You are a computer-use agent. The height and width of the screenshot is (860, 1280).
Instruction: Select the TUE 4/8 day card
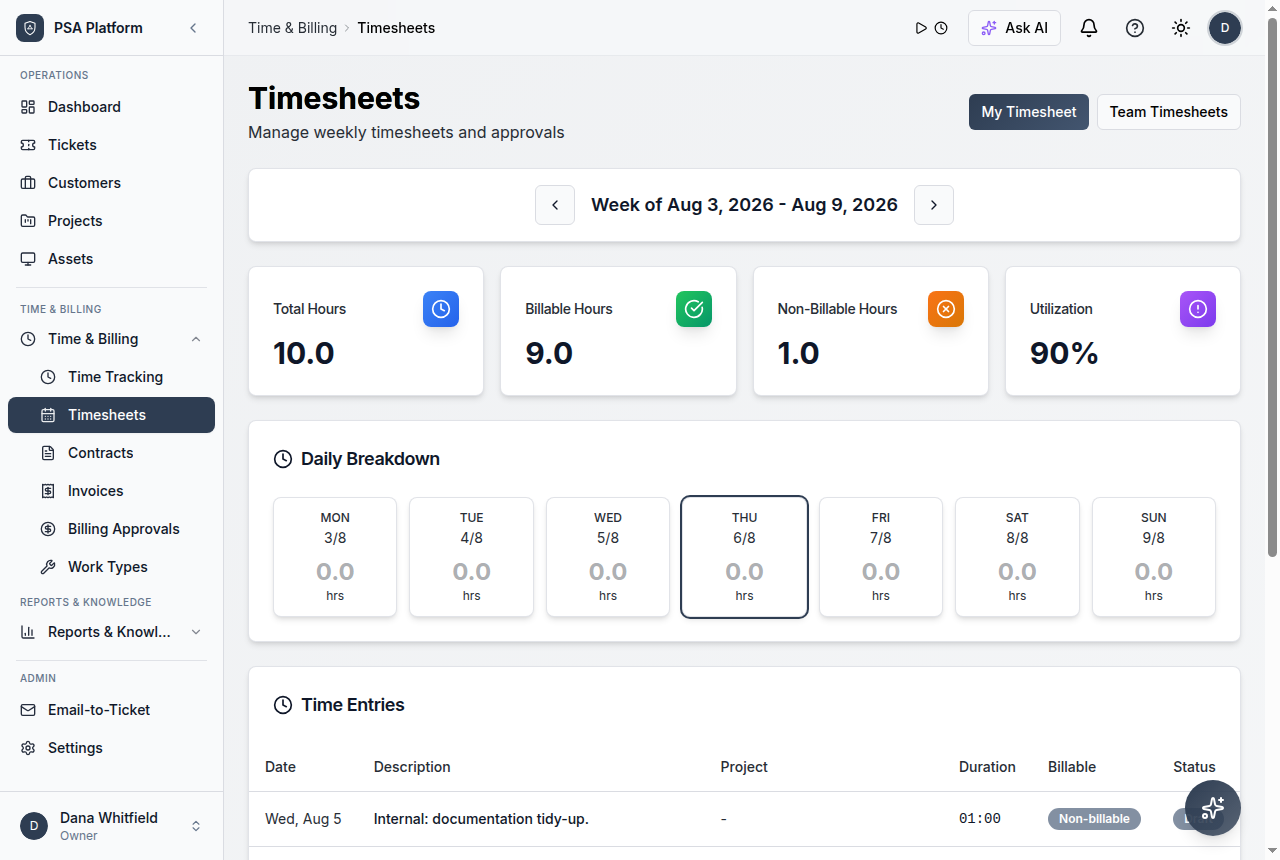472,557
